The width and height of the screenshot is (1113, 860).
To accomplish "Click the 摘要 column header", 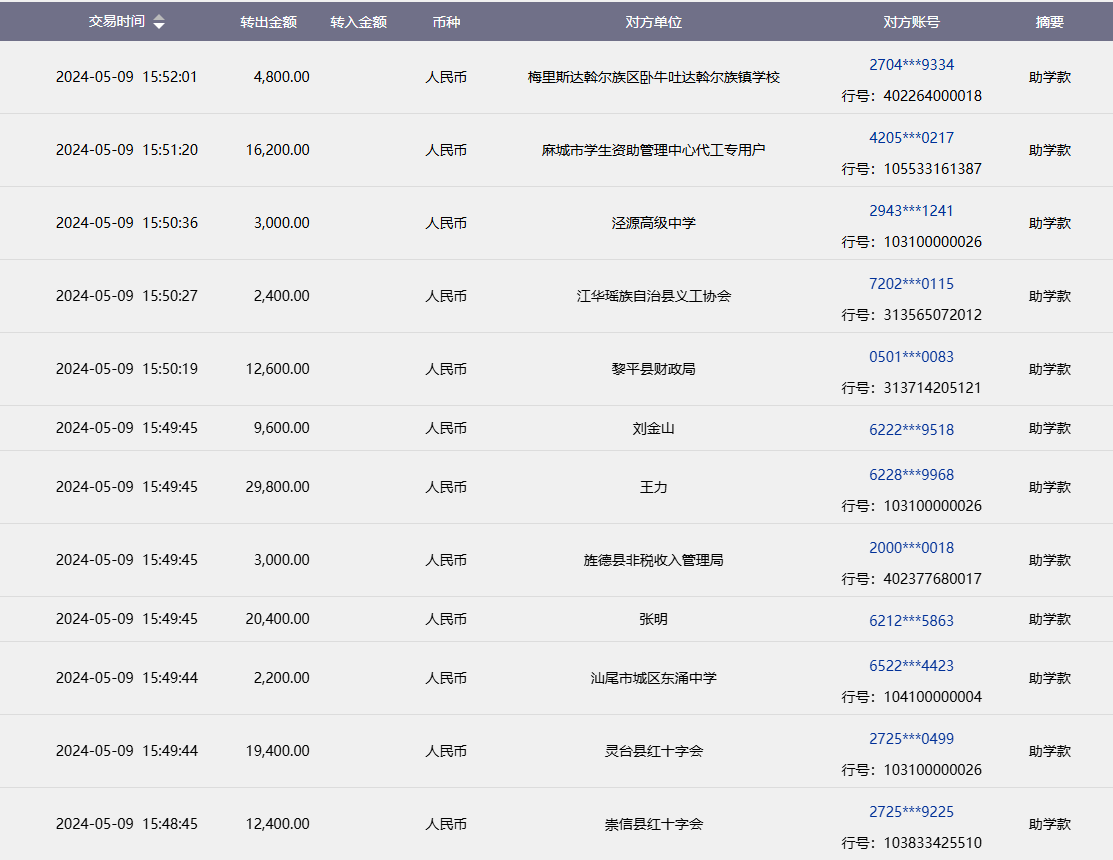I will click(x=1049, y=21).
